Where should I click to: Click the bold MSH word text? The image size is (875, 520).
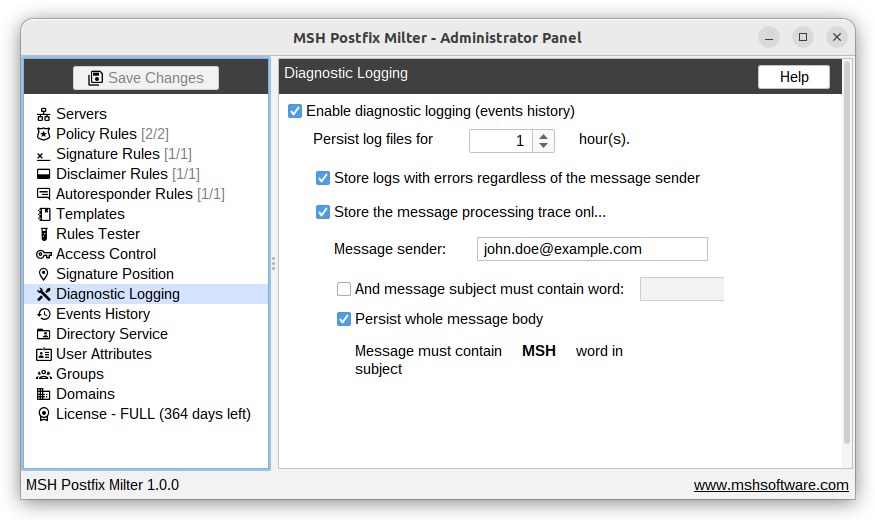coord(539,351)
